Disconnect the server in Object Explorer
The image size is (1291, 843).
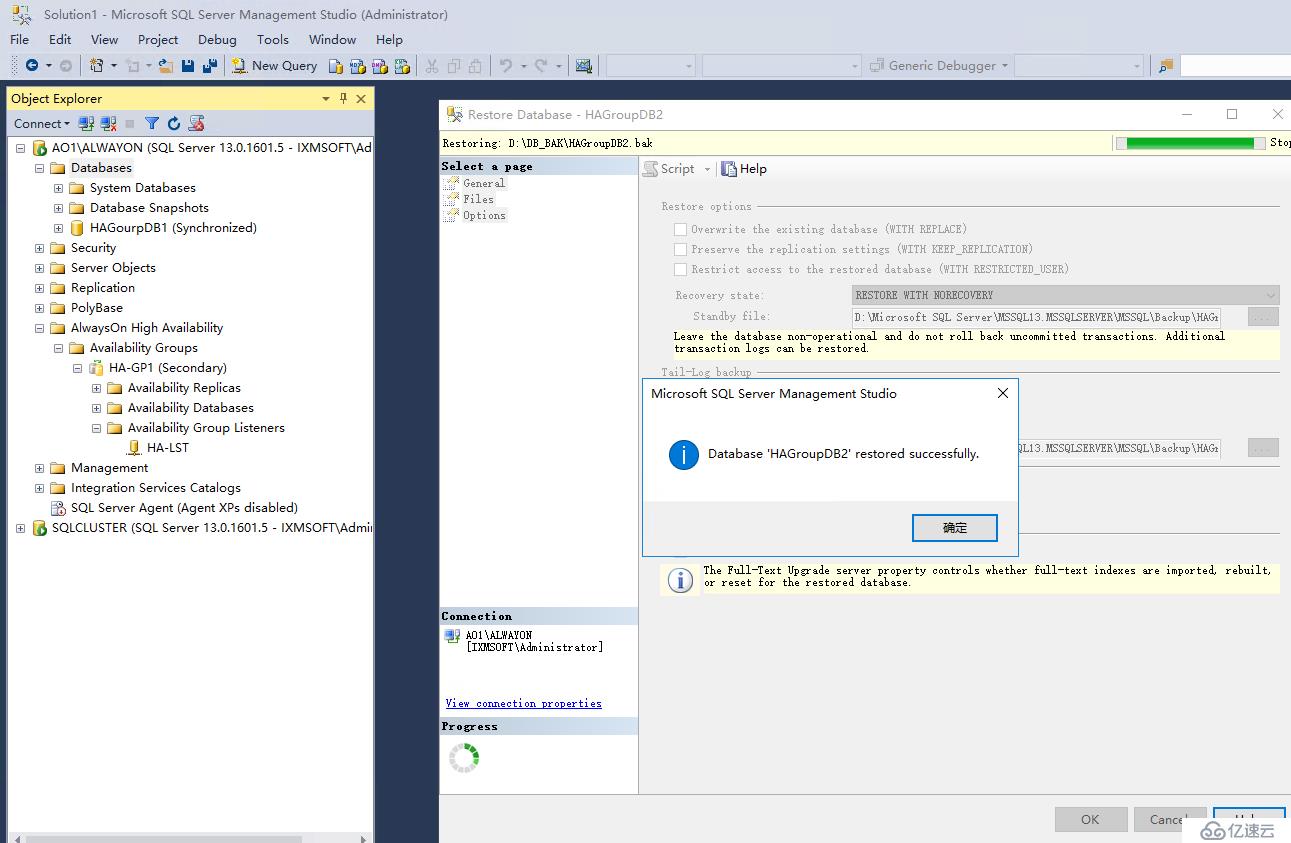tap(108, 123)
